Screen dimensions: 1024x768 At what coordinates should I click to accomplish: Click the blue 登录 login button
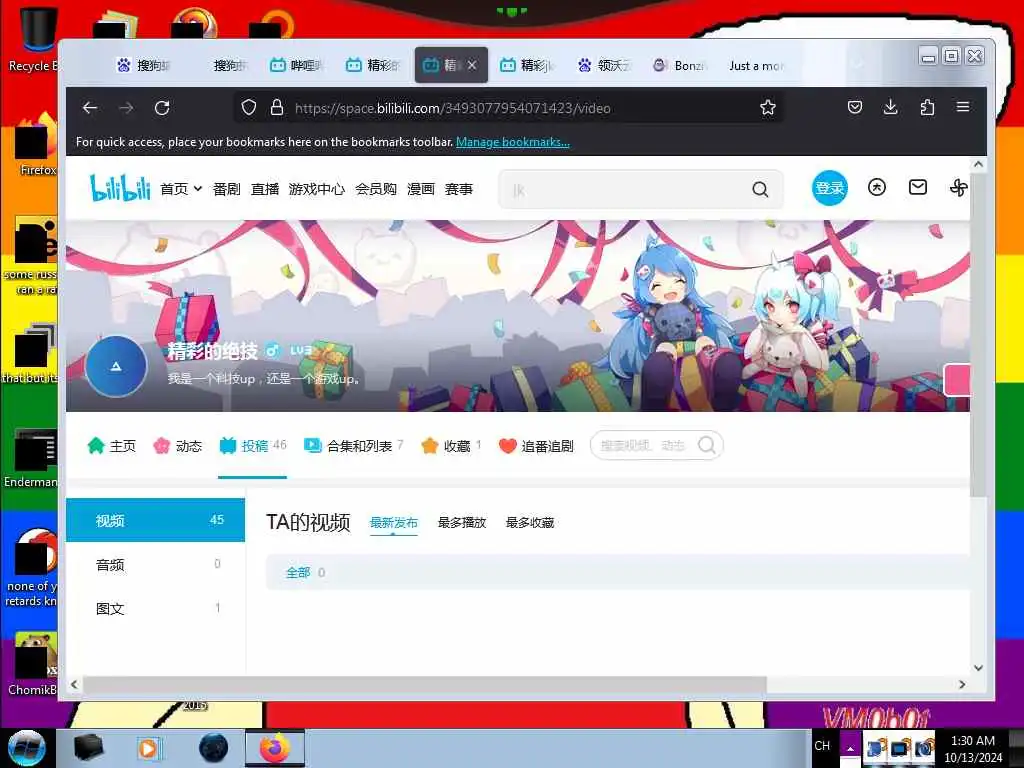pyautogui.click(x=829, y=188)
